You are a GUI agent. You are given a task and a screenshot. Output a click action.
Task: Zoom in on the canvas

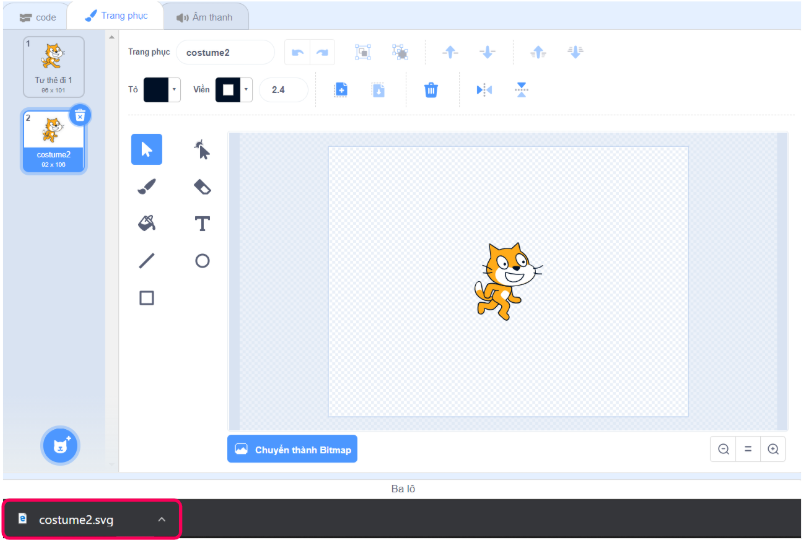point(773,449)
